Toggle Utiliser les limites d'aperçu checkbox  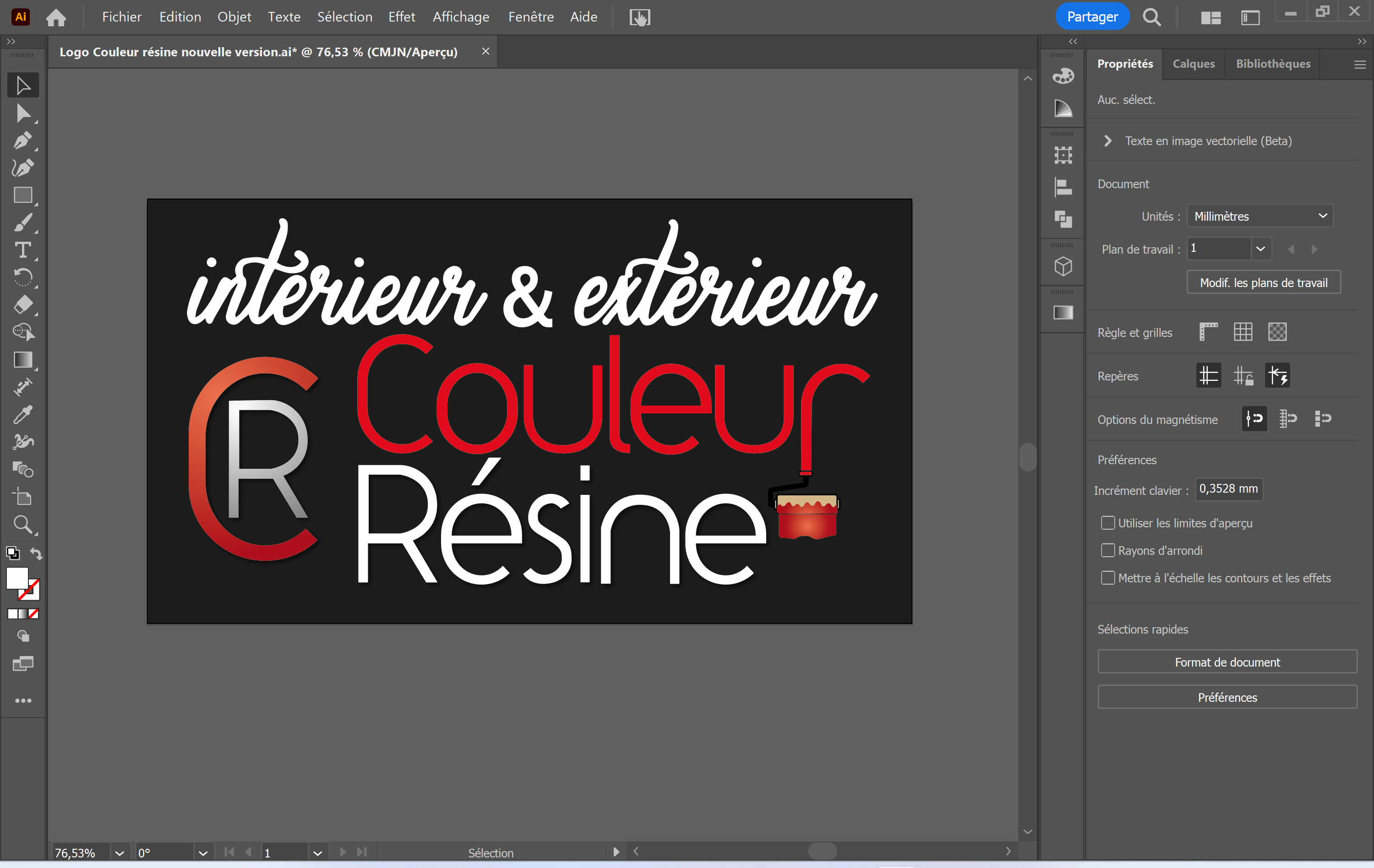pos(1107,523)
